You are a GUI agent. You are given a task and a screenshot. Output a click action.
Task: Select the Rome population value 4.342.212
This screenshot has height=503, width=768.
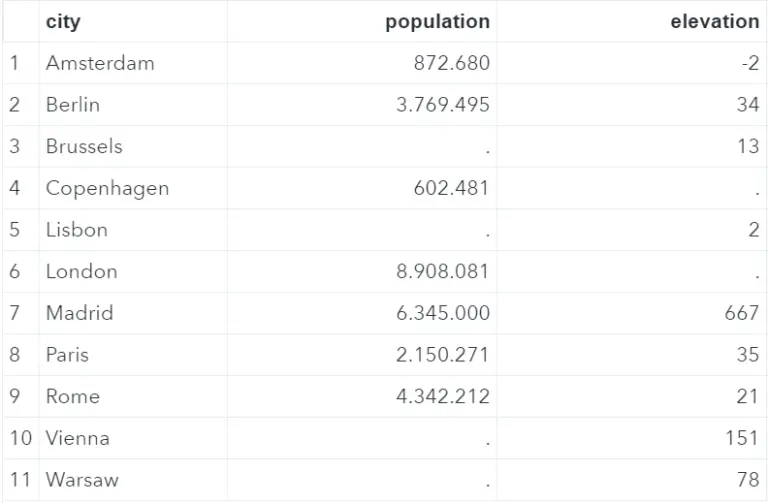(x=443, y=396)
